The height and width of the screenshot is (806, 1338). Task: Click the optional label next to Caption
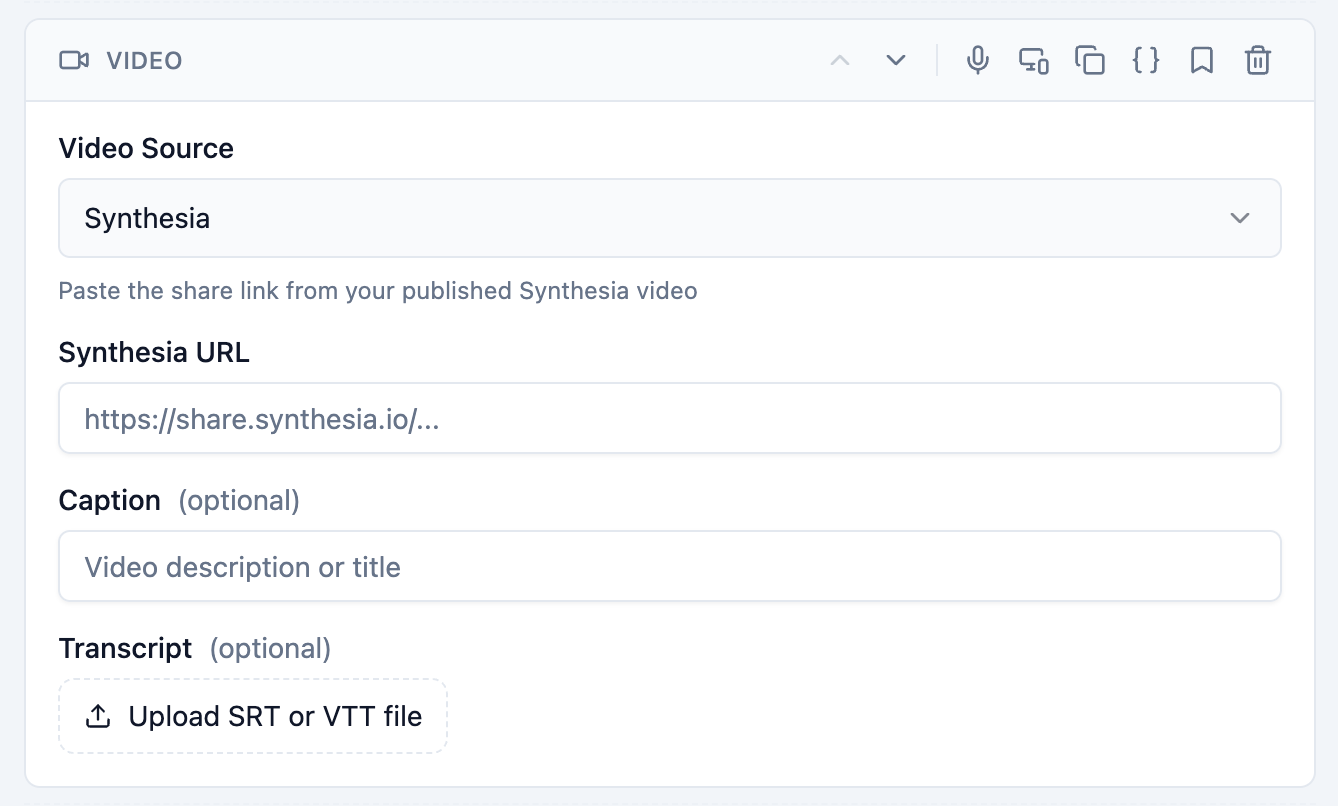[x=239, y=500]
